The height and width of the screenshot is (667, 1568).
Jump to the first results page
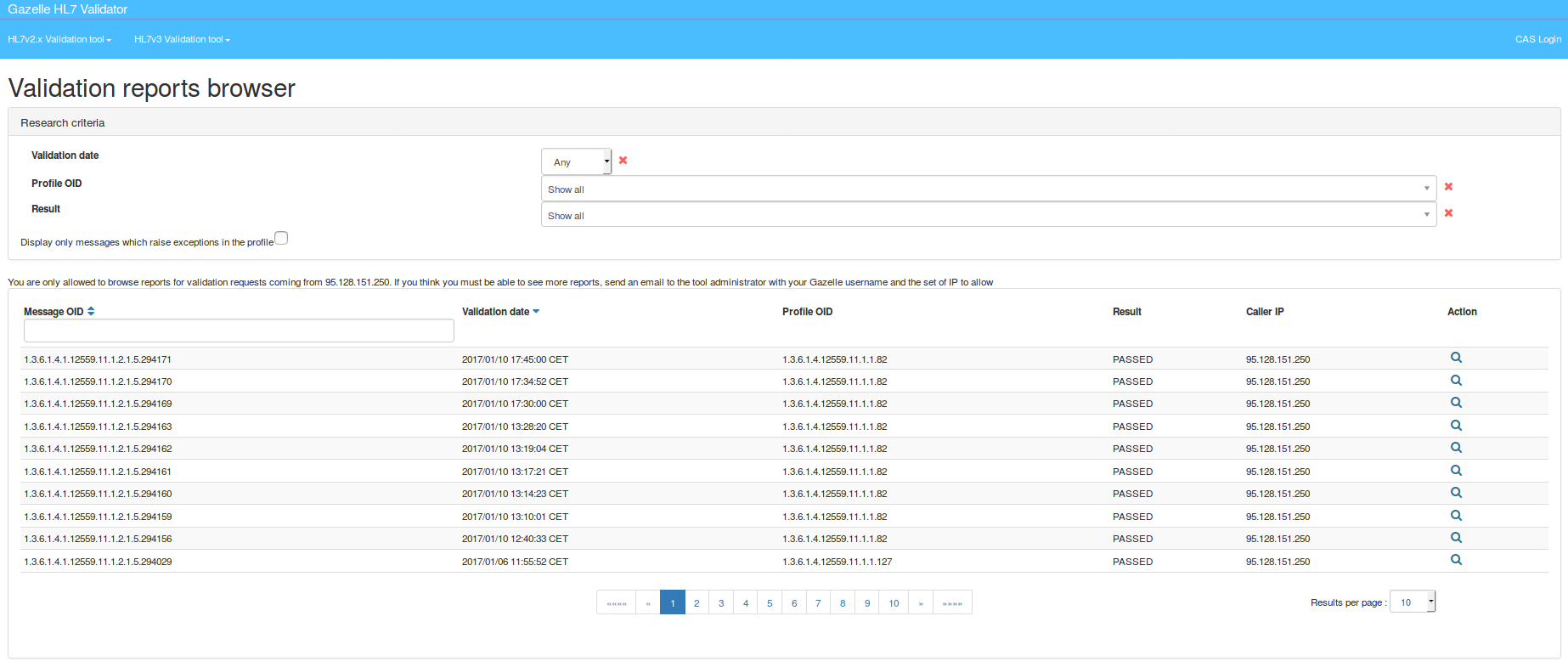click(617, 602)
